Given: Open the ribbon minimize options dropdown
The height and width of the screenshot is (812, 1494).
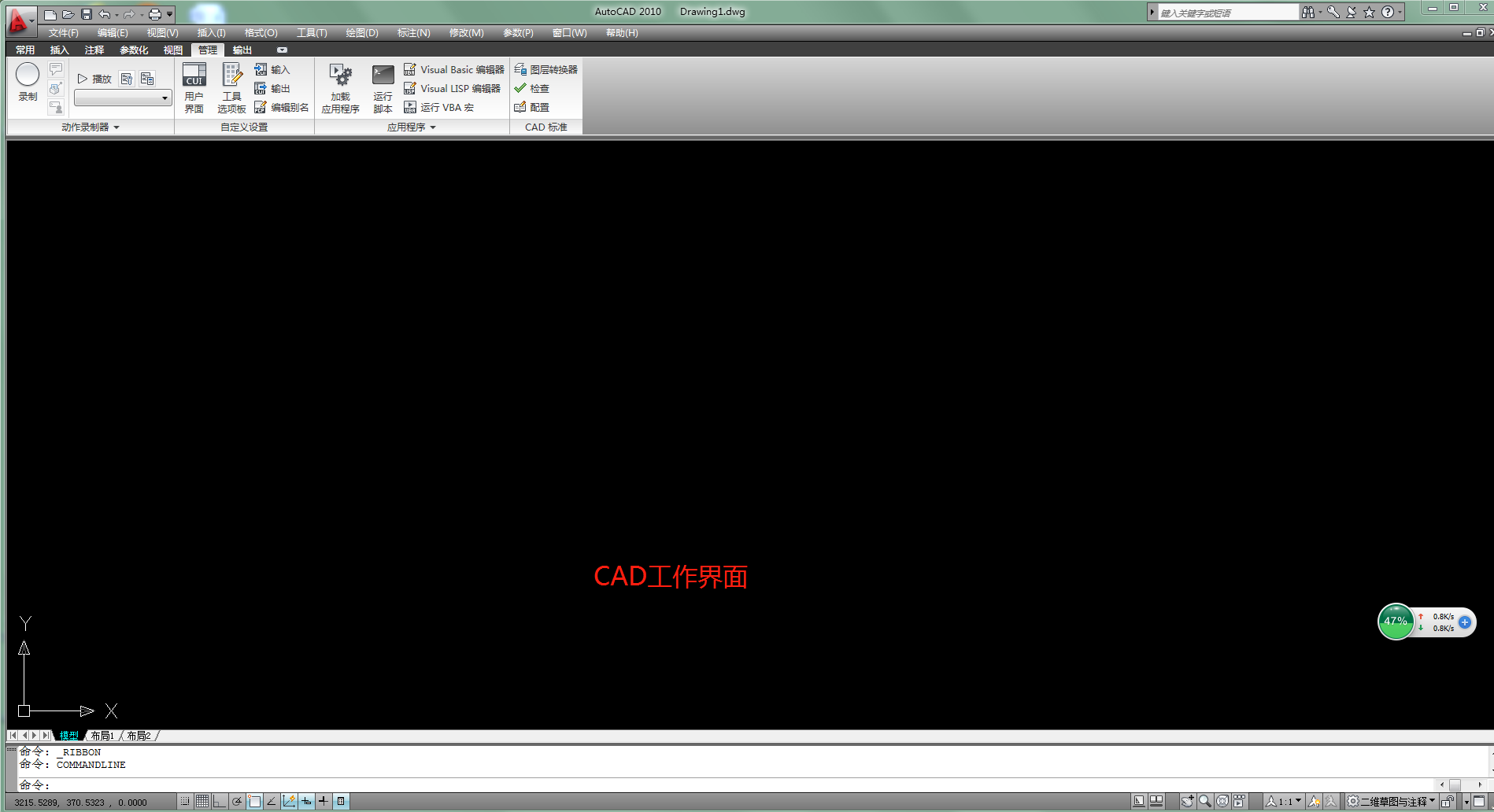Looking at the screenshot, I should point(282,50).
